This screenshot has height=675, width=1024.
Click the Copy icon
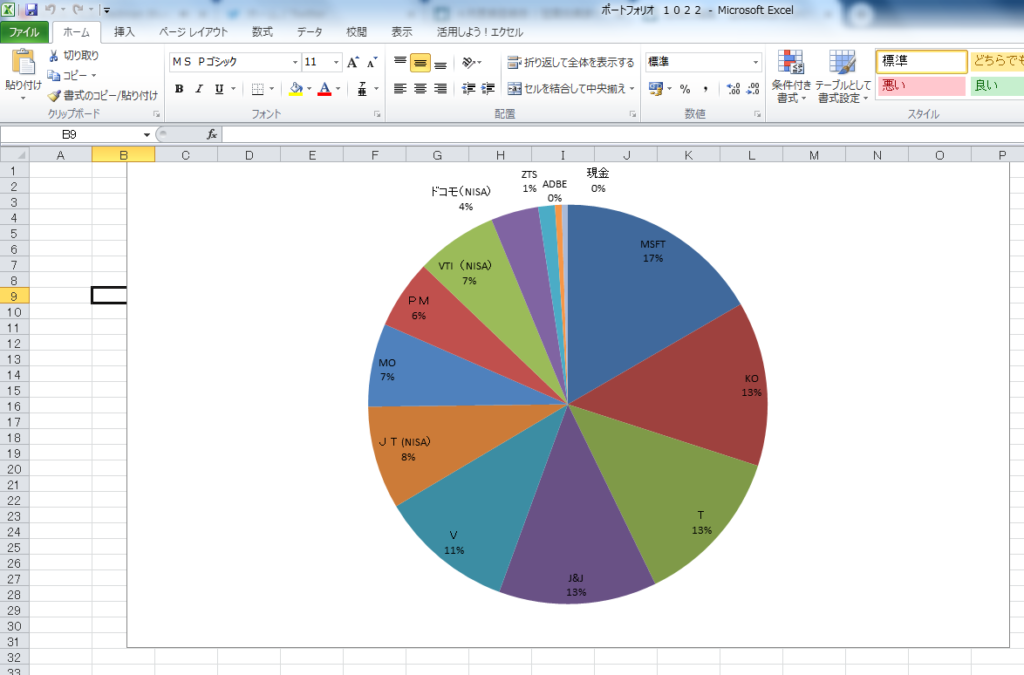pyautogui.click(x=54, y=76)
